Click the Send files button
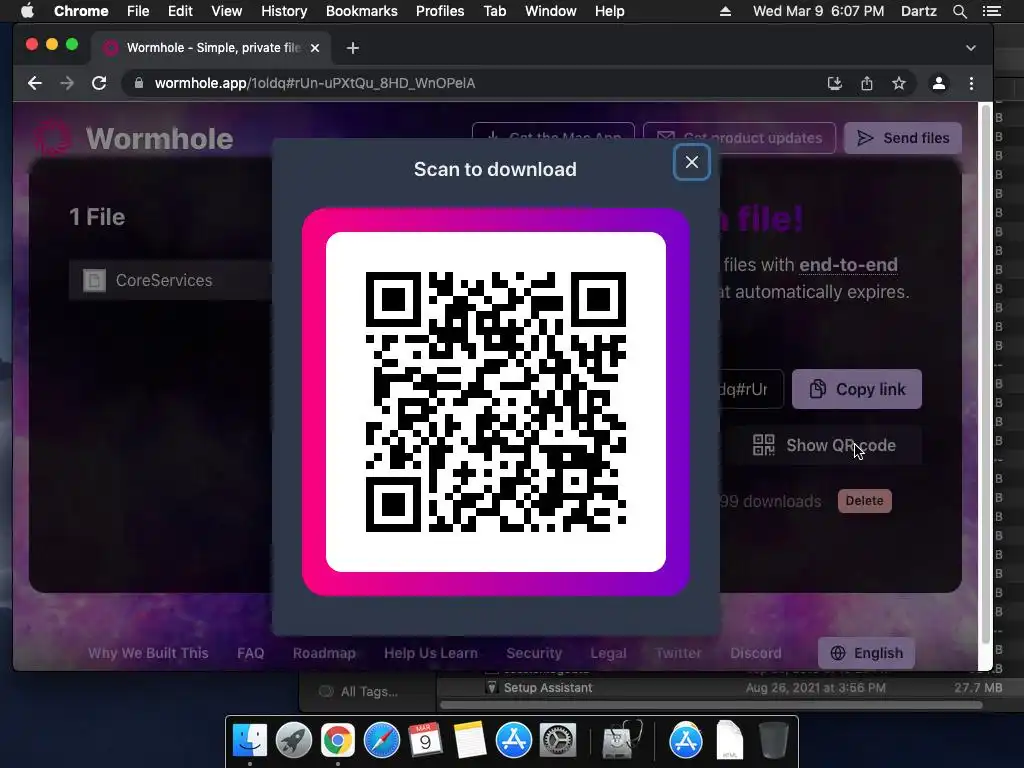 903,138
